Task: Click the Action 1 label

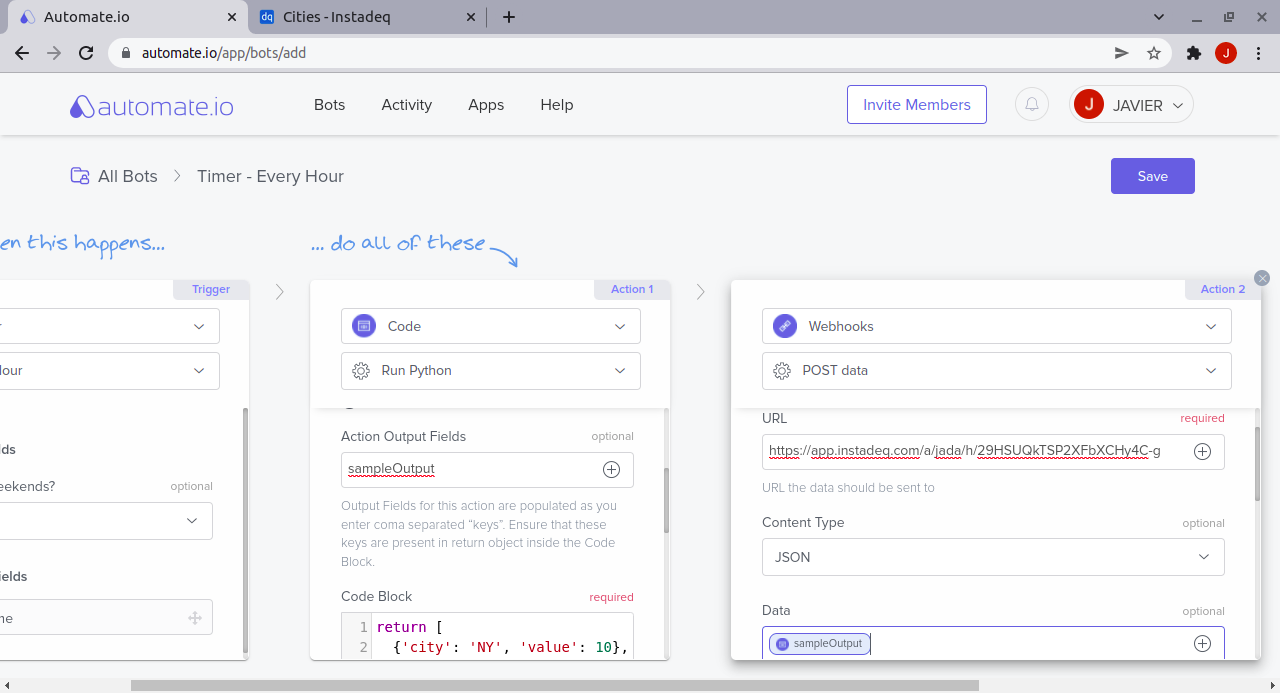Action: pyautogui.click(x=632, y=289)
